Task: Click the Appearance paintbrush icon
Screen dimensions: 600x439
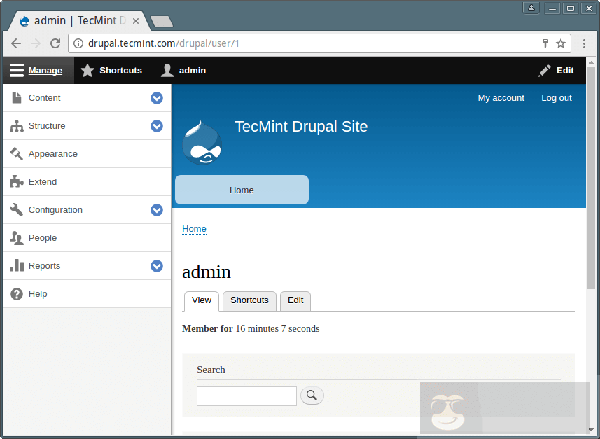Action: pos(16,154)
